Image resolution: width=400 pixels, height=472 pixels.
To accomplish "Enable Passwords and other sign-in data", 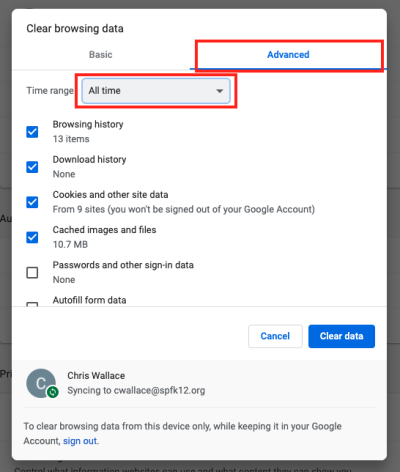I will click(x=32, y=273).
